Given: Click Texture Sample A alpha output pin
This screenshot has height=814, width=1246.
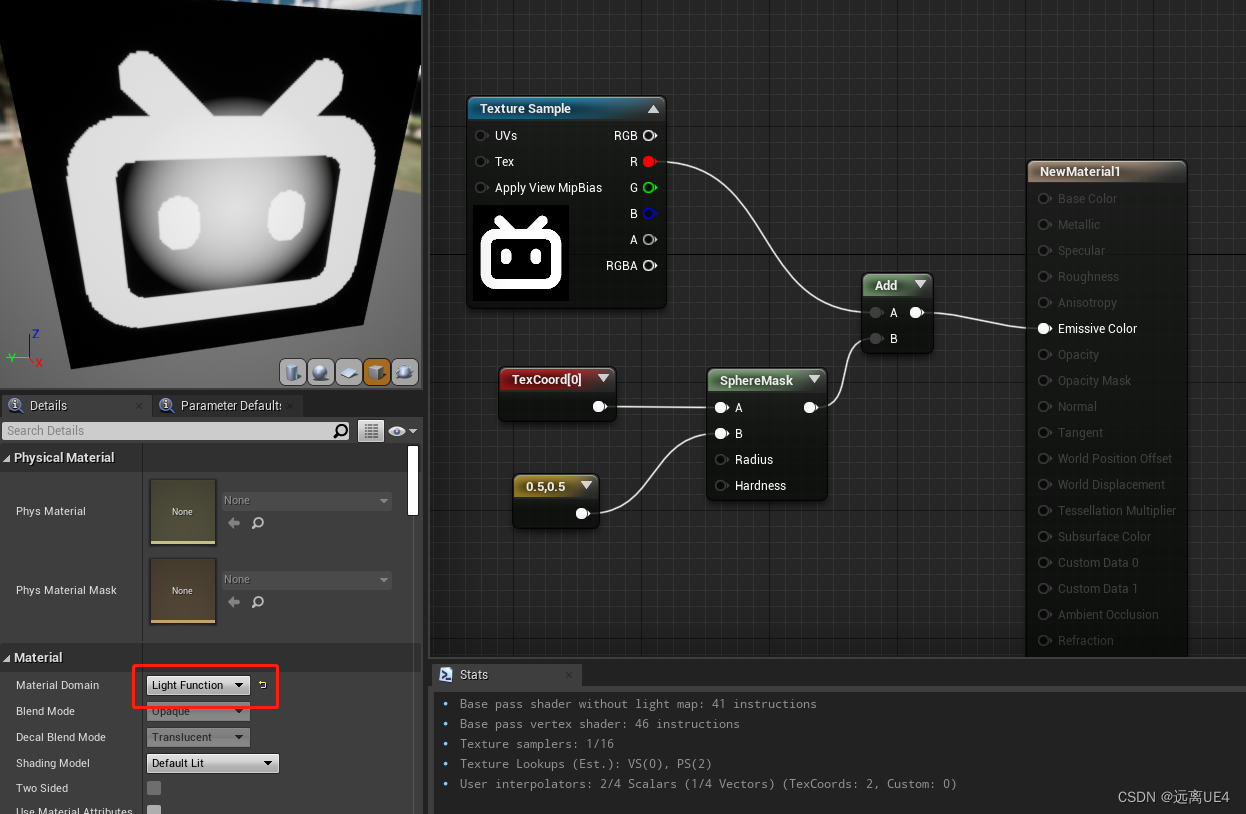Looking at the screenshot, I should pos(649,239).
